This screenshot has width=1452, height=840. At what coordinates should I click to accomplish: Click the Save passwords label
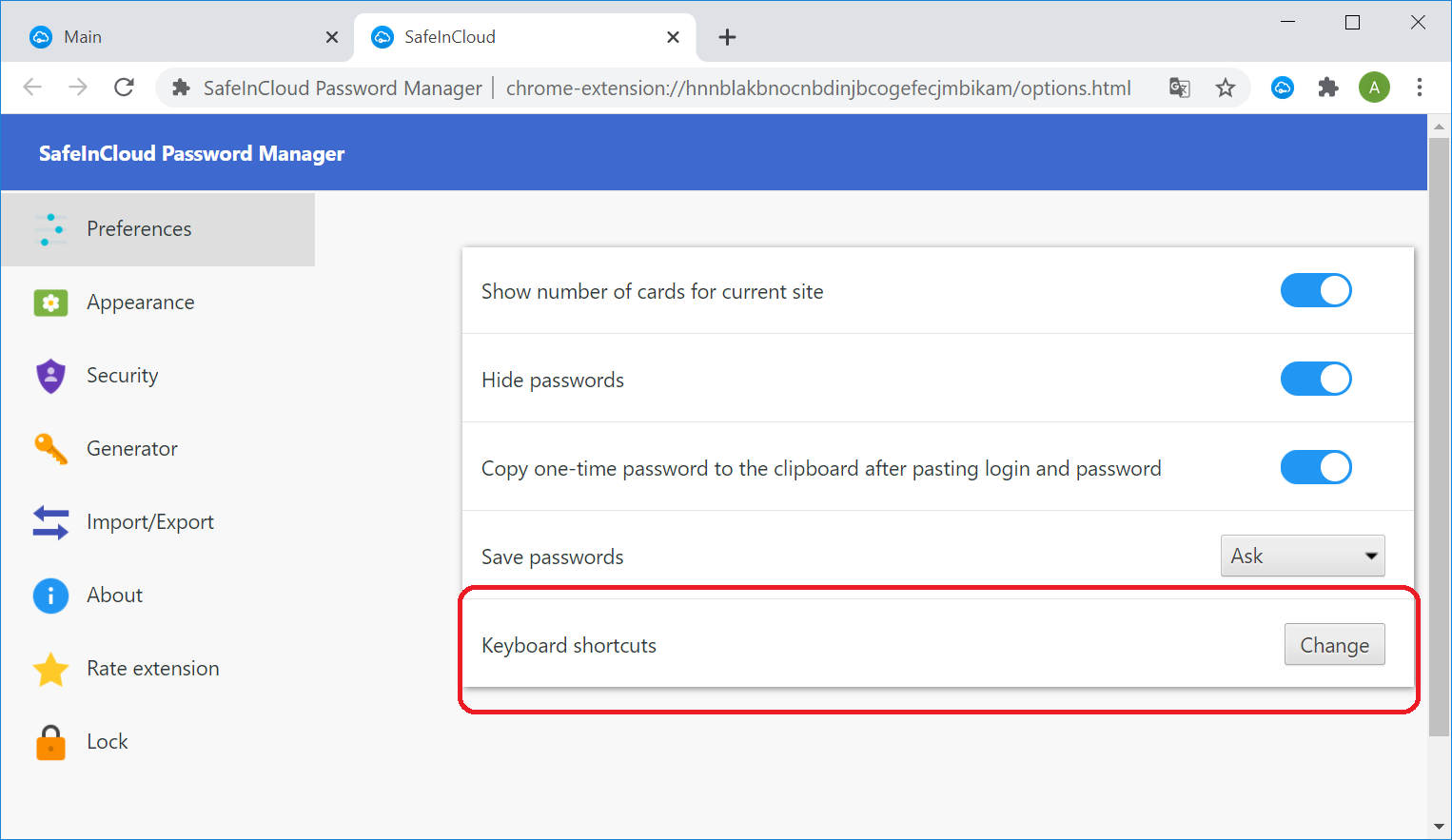pyautogui.click(x=553, y=557)
